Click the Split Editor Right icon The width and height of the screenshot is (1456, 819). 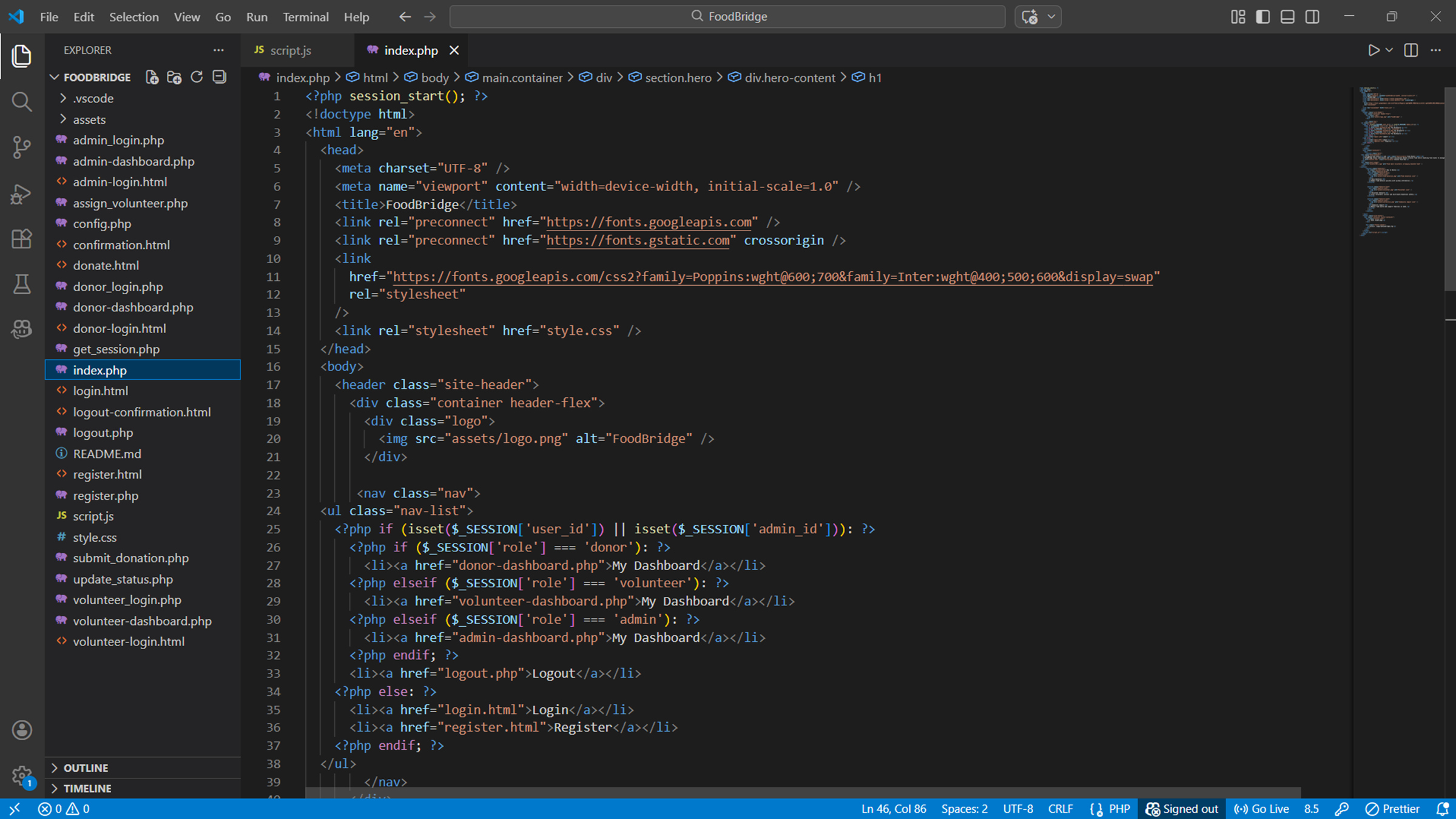(1411, 50)
